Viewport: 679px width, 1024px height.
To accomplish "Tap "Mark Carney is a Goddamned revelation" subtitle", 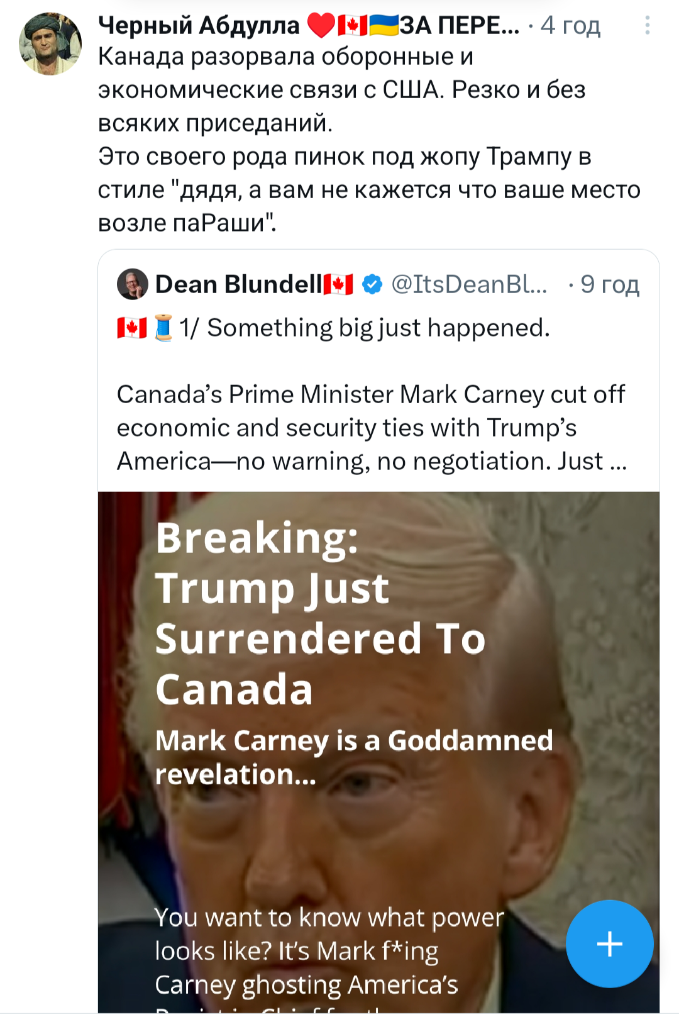I will (x=354, y=756).
